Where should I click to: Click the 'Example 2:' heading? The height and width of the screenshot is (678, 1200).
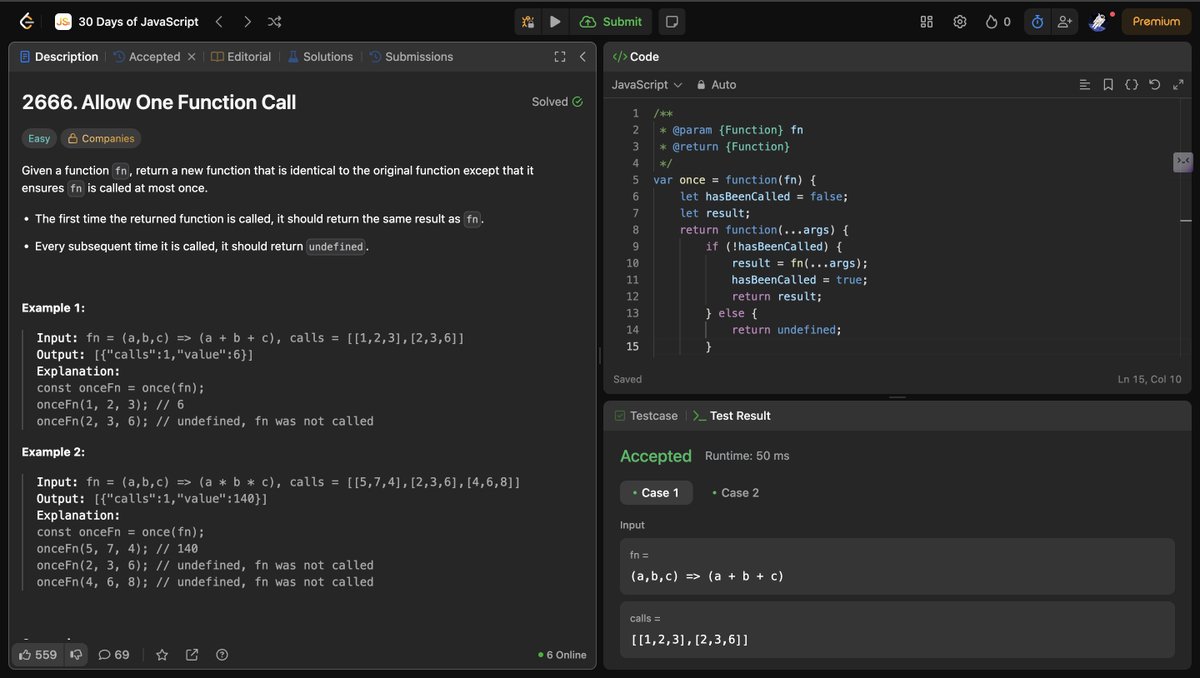pyautogui.click(x=54, y=452)
